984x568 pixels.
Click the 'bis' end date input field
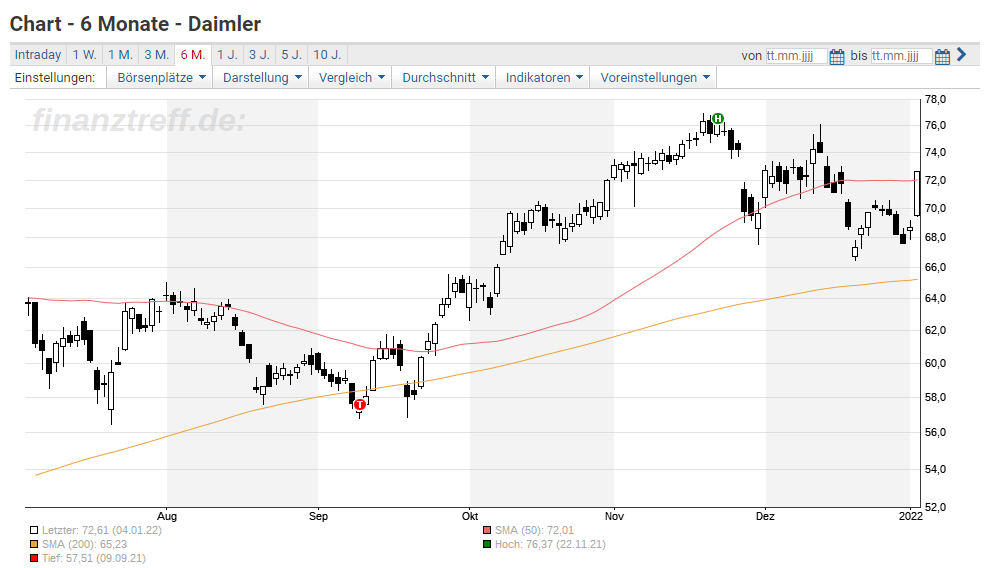click(901, 56)
